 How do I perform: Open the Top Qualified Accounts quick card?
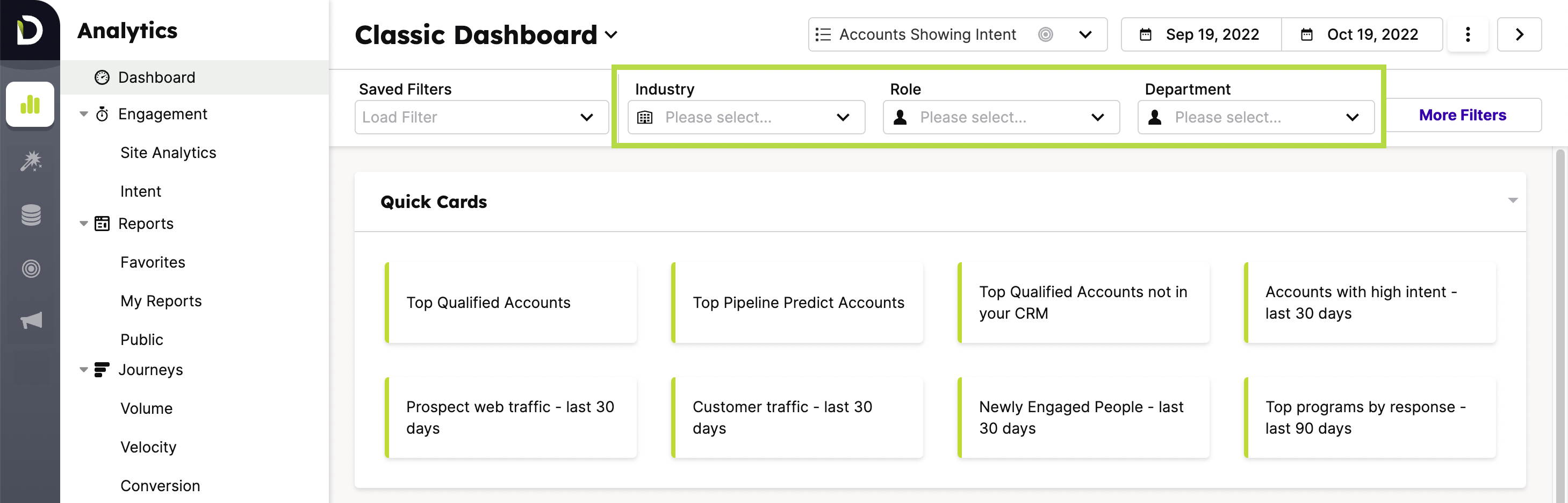coord(512,303)
